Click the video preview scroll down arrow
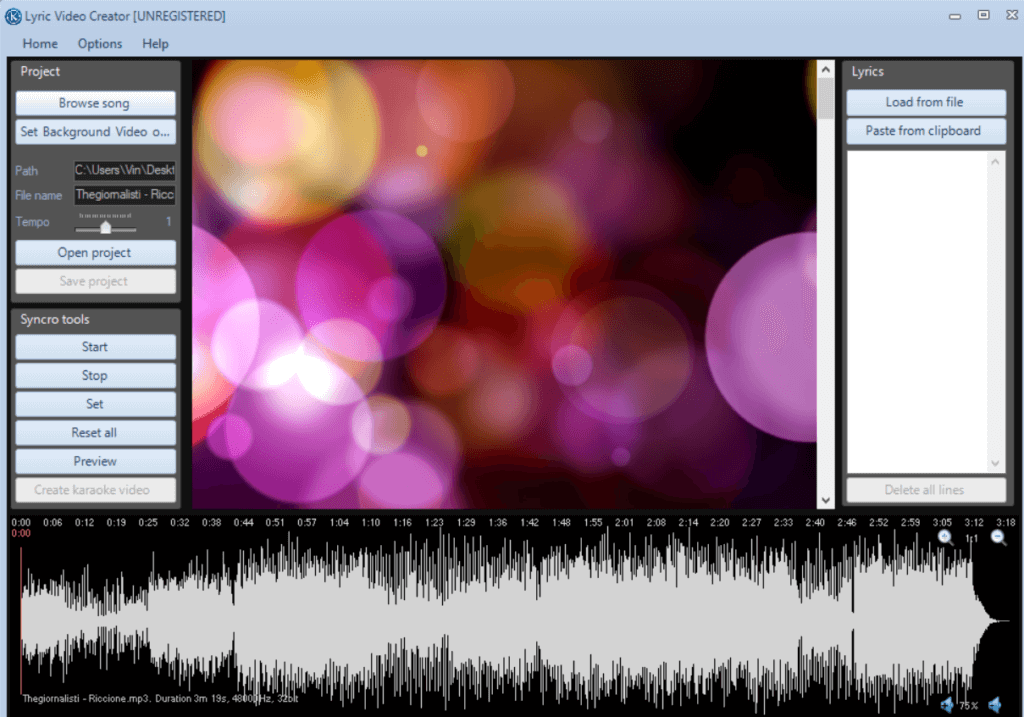 click(825, 500)
